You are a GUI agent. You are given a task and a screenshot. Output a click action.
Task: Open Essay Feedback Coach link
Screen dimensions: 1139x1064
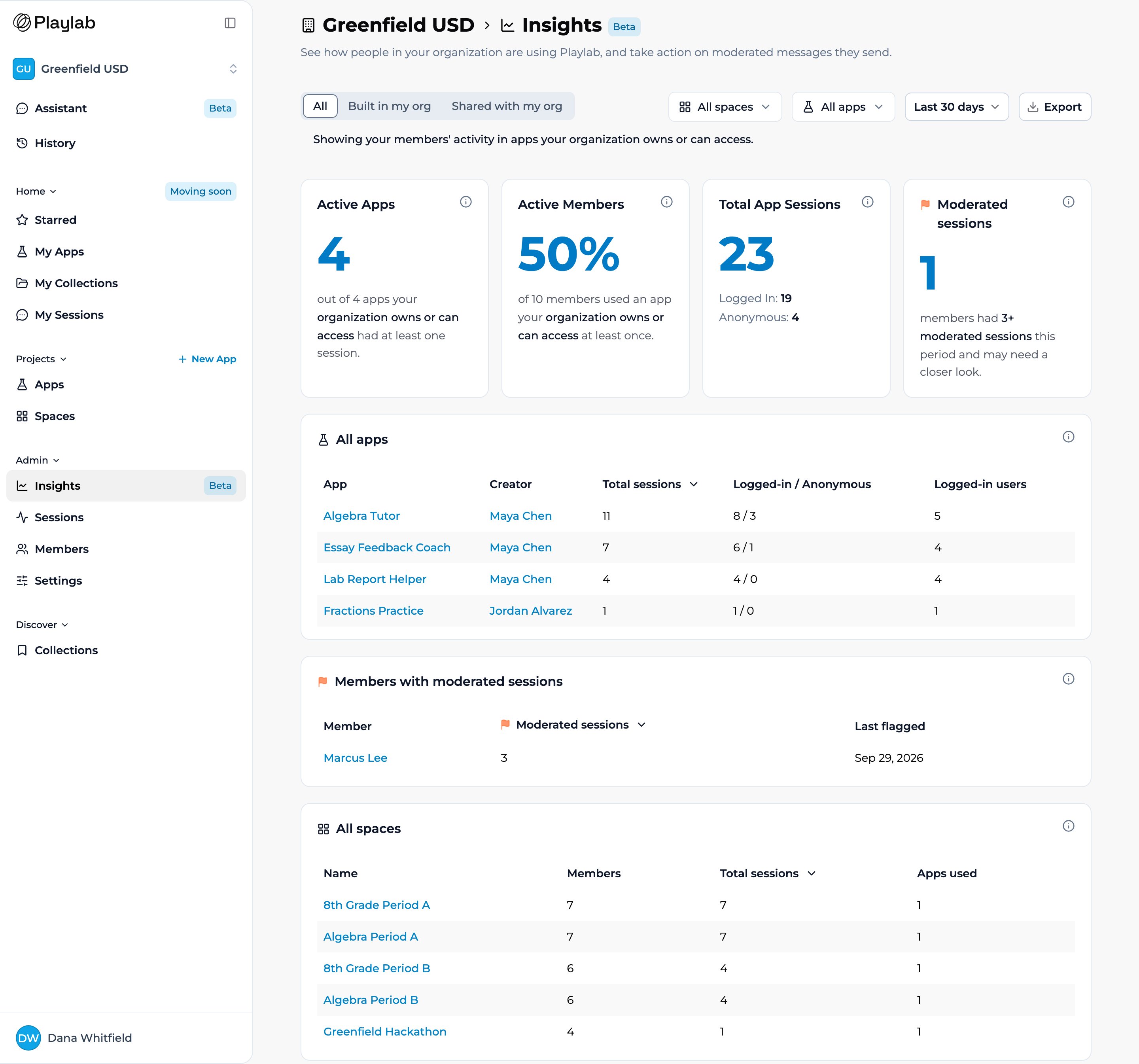(387, 547)
